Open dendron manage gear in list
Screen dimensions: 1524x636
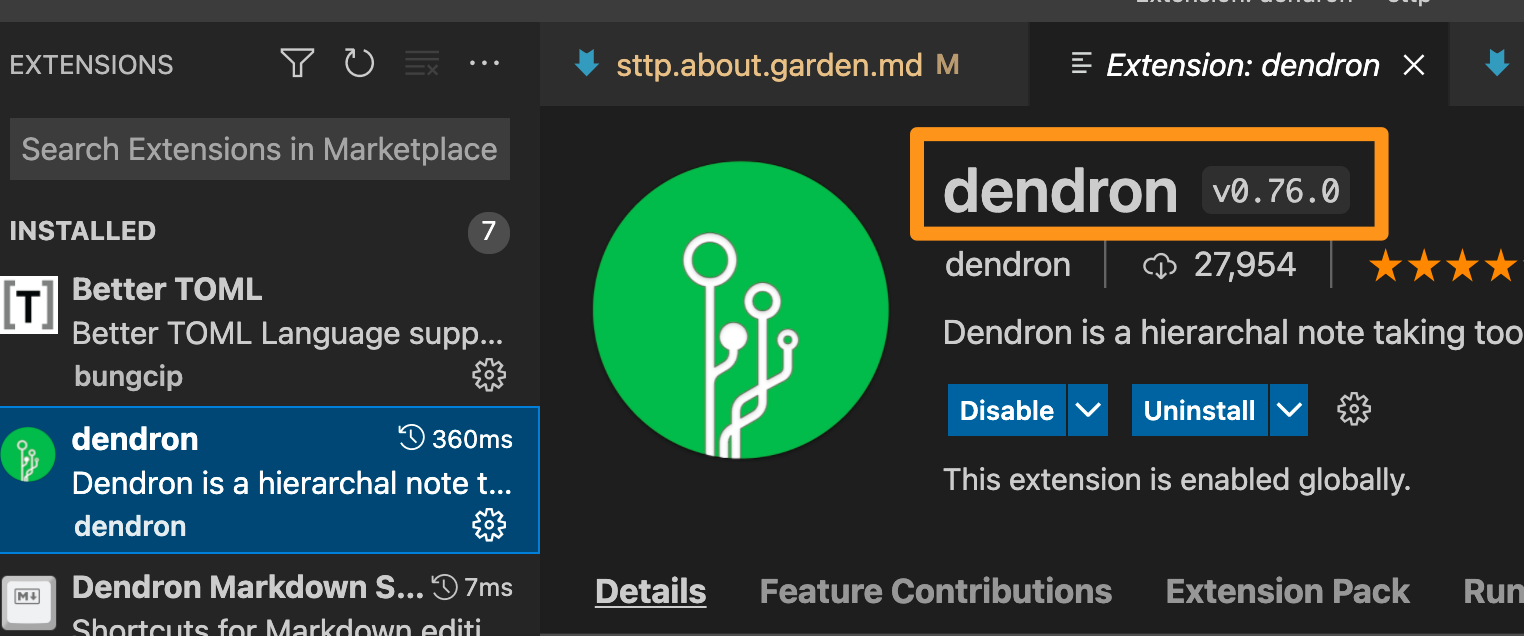tap(489, 525)
